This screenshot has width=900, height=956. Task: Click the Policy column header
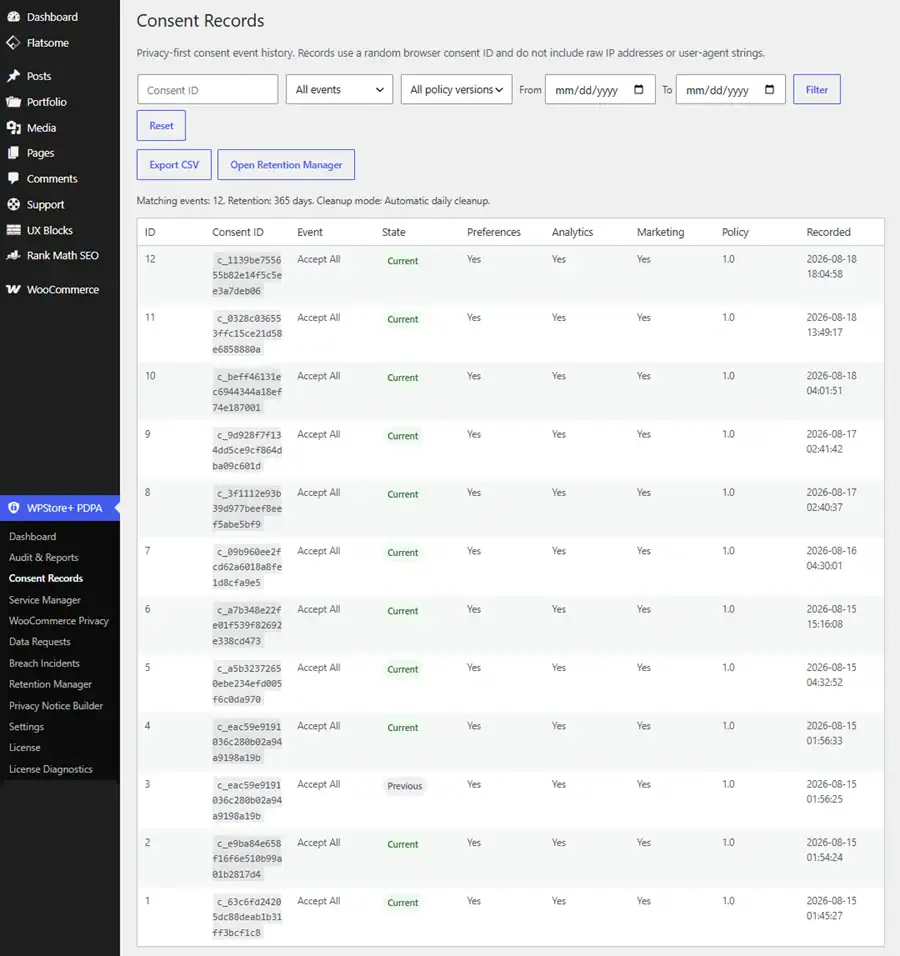(x=735, y=232)
